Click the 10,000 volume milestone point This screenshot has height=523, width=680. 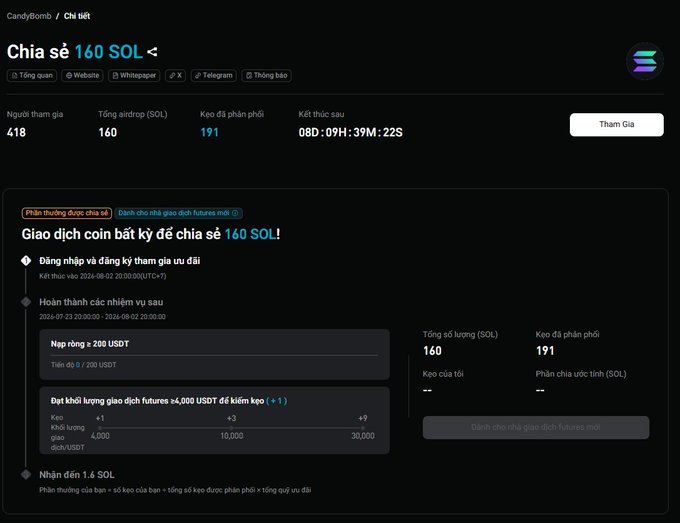click(x=232, y=428)
